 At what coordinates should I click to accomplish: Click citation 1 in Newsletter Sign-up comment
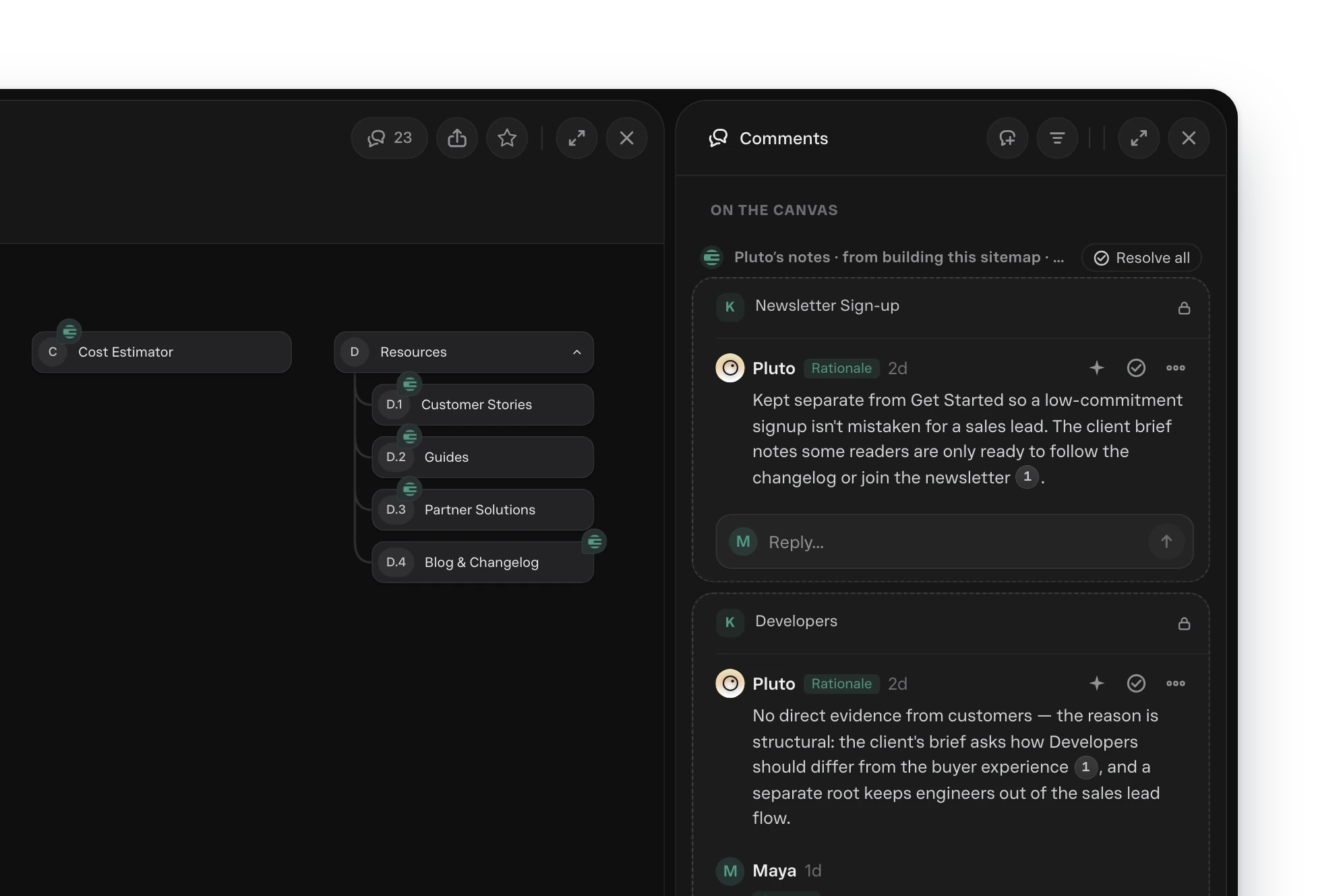(x=1027, y=477)
